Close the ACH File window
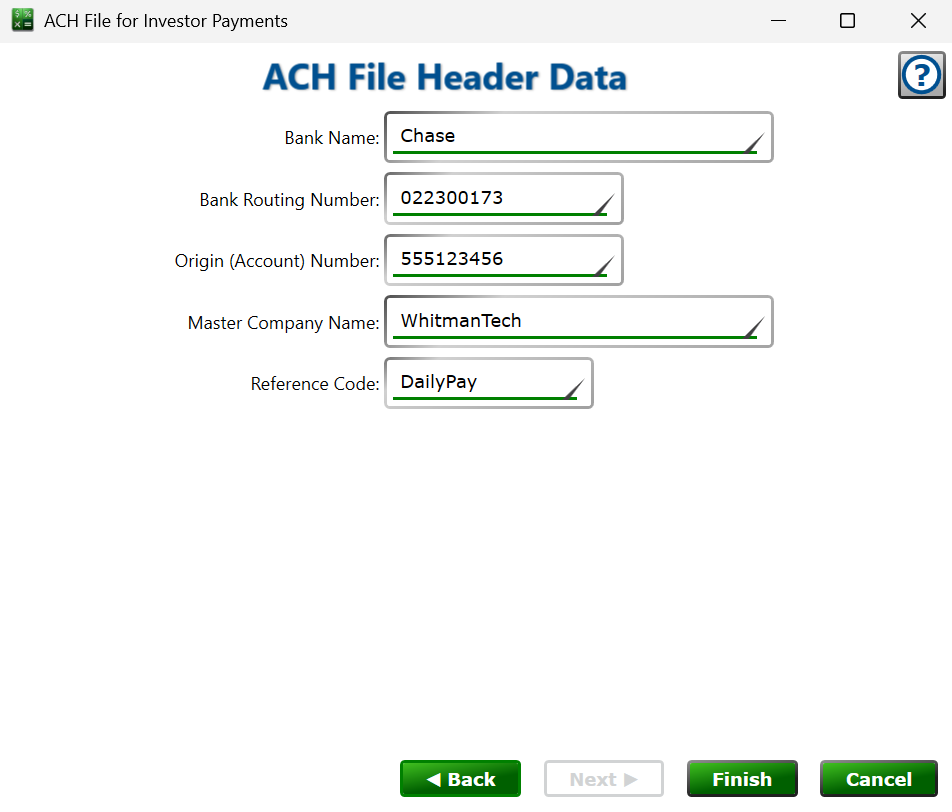The image size is (952, 812). 918,21
